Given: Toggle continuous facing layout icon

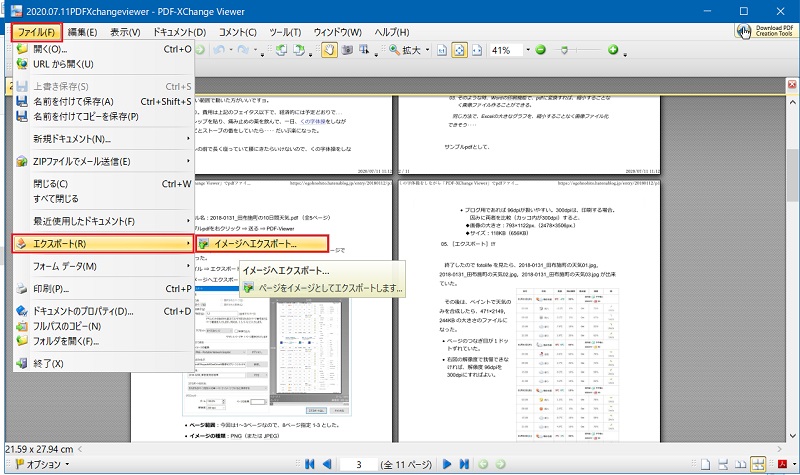Looking at the screenshot, I should click(758, 464).
